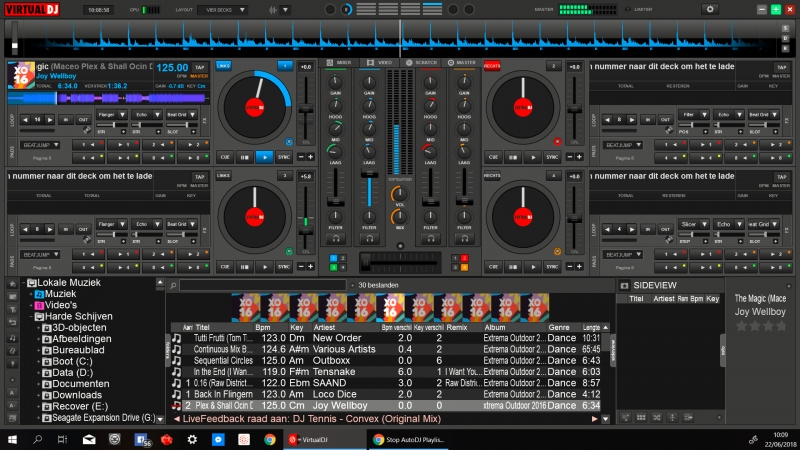Screen dimensions: 800x450
Task: Click the pitch slider on deck 1
Action: click(306, 109)
